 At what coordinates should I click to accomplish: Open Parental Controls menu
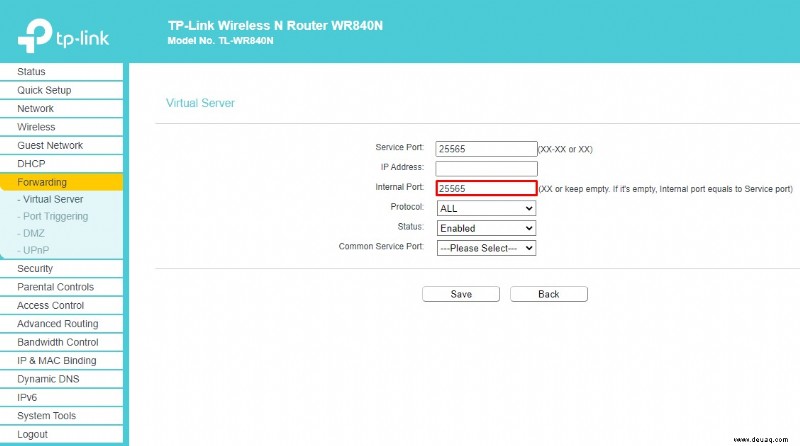pyautogui.click(x=61, y=287)
